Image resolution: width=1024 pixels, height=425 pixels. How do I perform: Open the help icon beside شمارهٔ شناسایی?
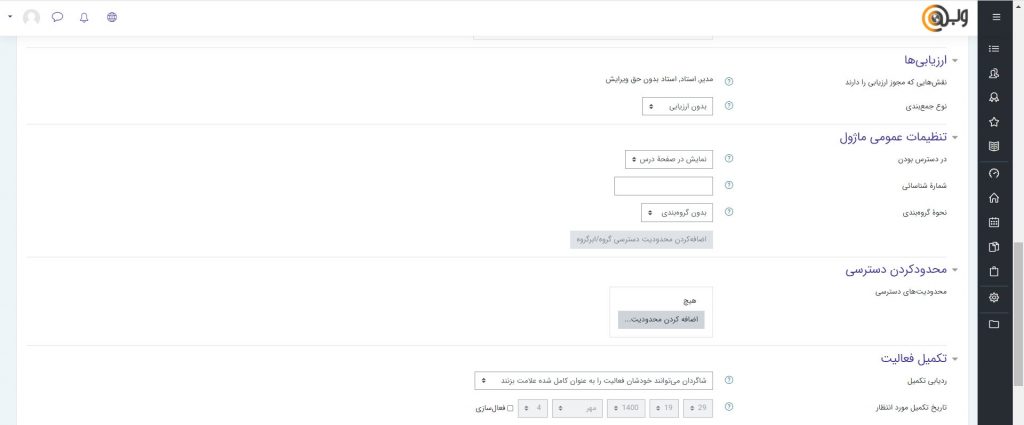click(x=729, y=185)
